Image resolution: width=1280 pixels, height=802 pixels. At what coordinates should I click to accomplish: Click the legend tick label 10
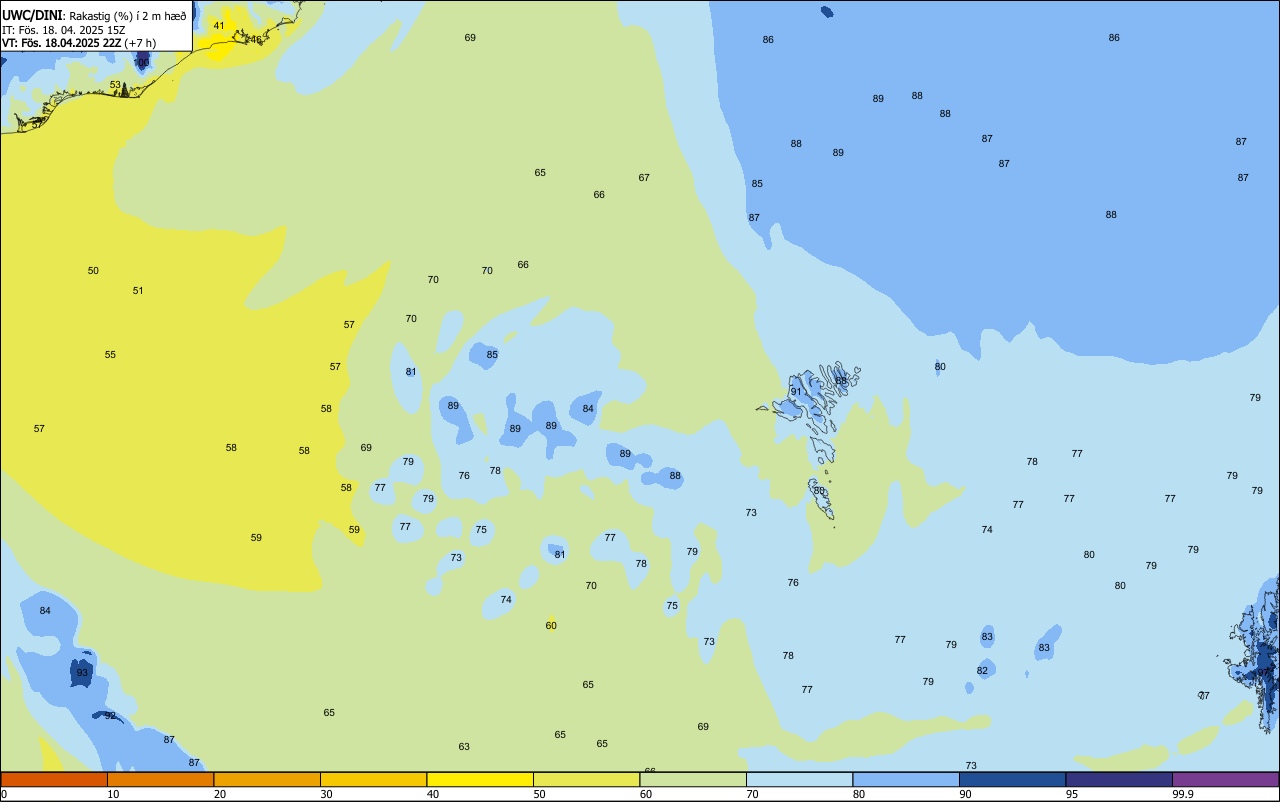coord(114,794)
